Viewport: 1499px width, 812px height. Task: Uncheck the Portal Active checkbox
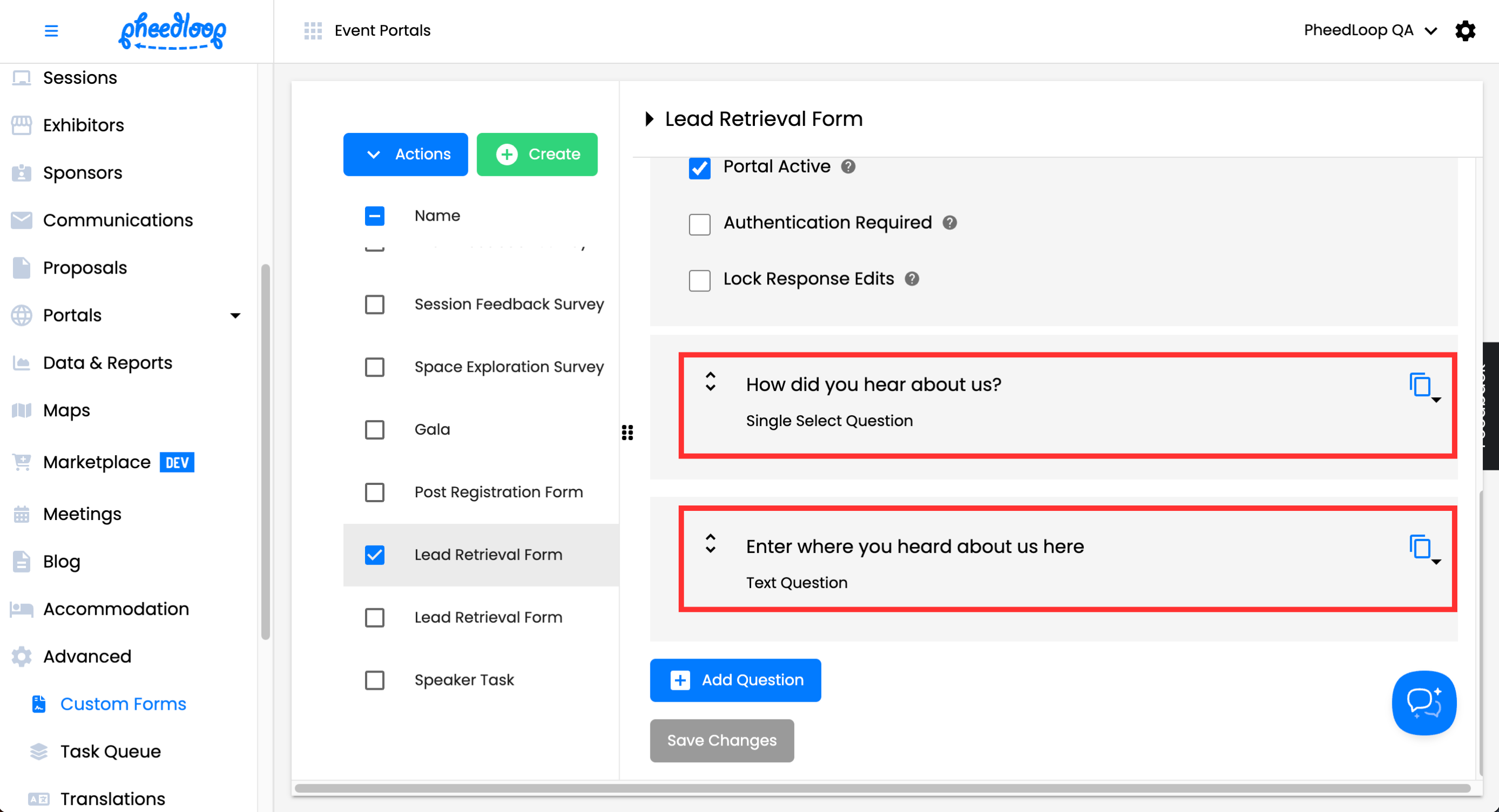[699, 168]
